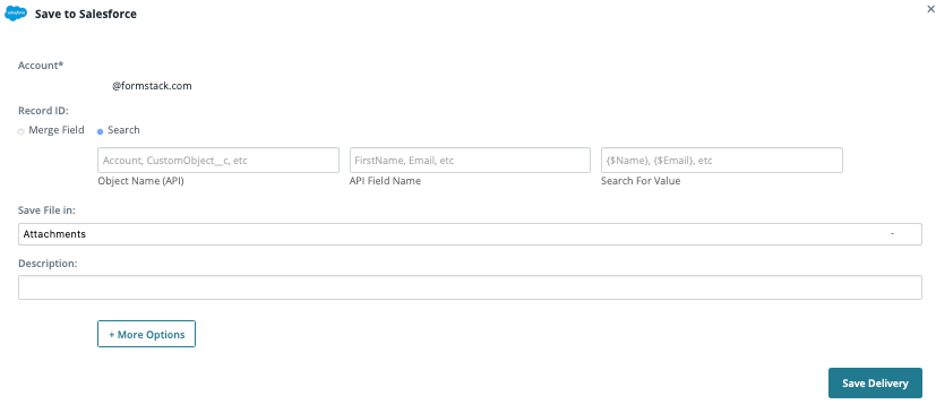Click the Salesforce cloud logo icon

[17, 15]
